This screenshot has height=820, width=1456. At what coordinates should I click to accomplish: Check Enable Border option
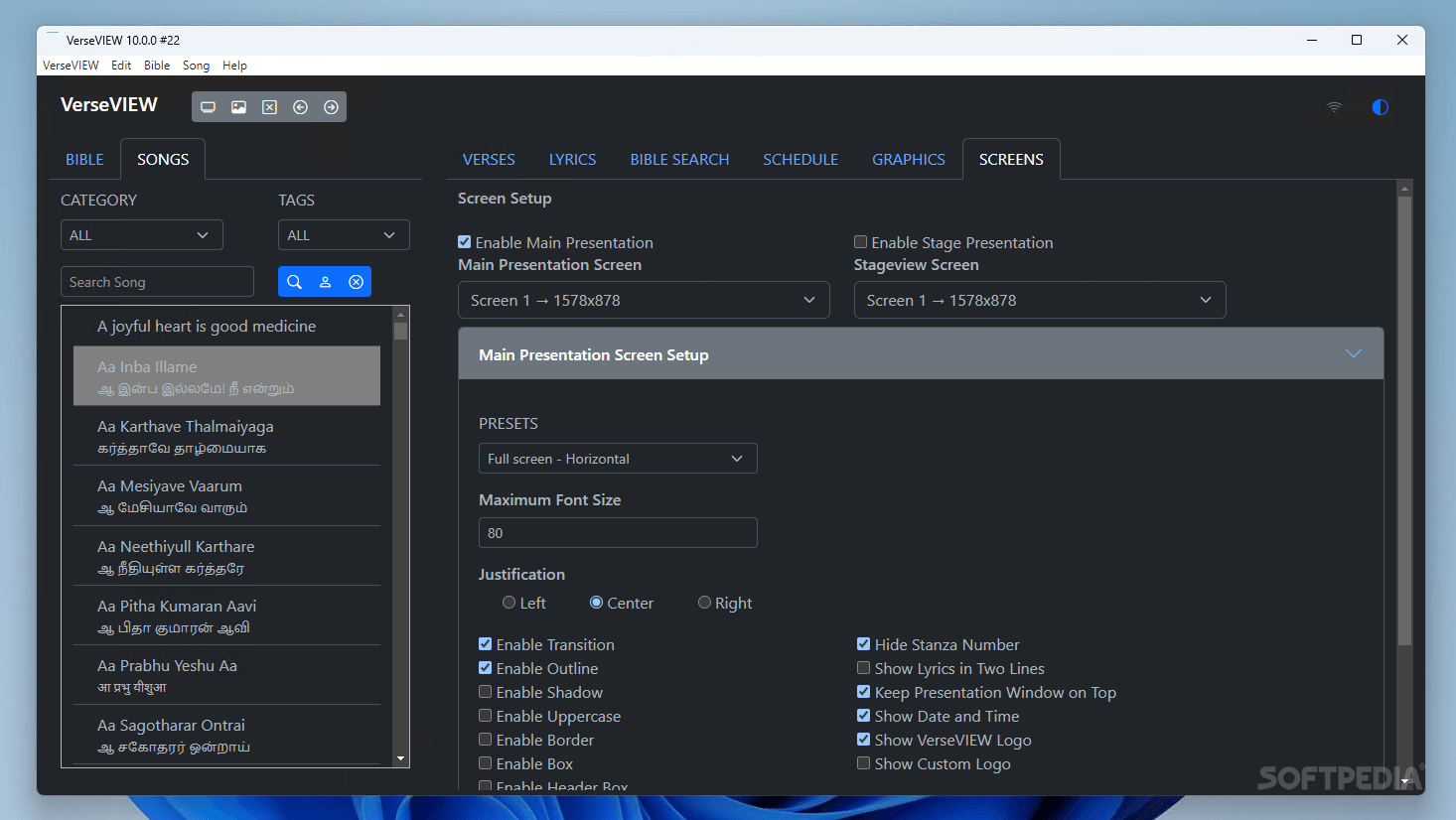pyautogui.click(x=485, y=740)
